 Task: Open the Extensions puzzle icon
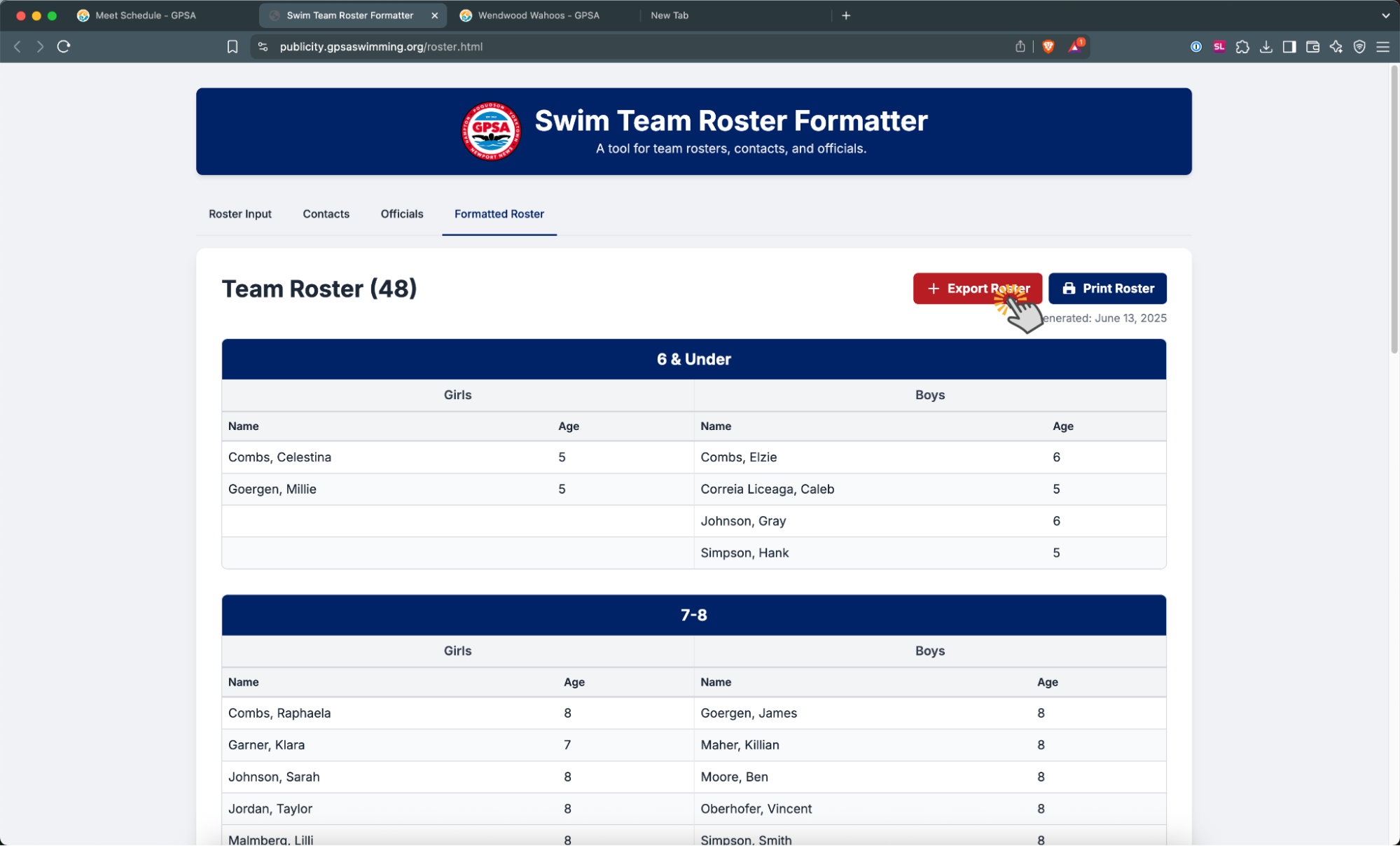1242,46
